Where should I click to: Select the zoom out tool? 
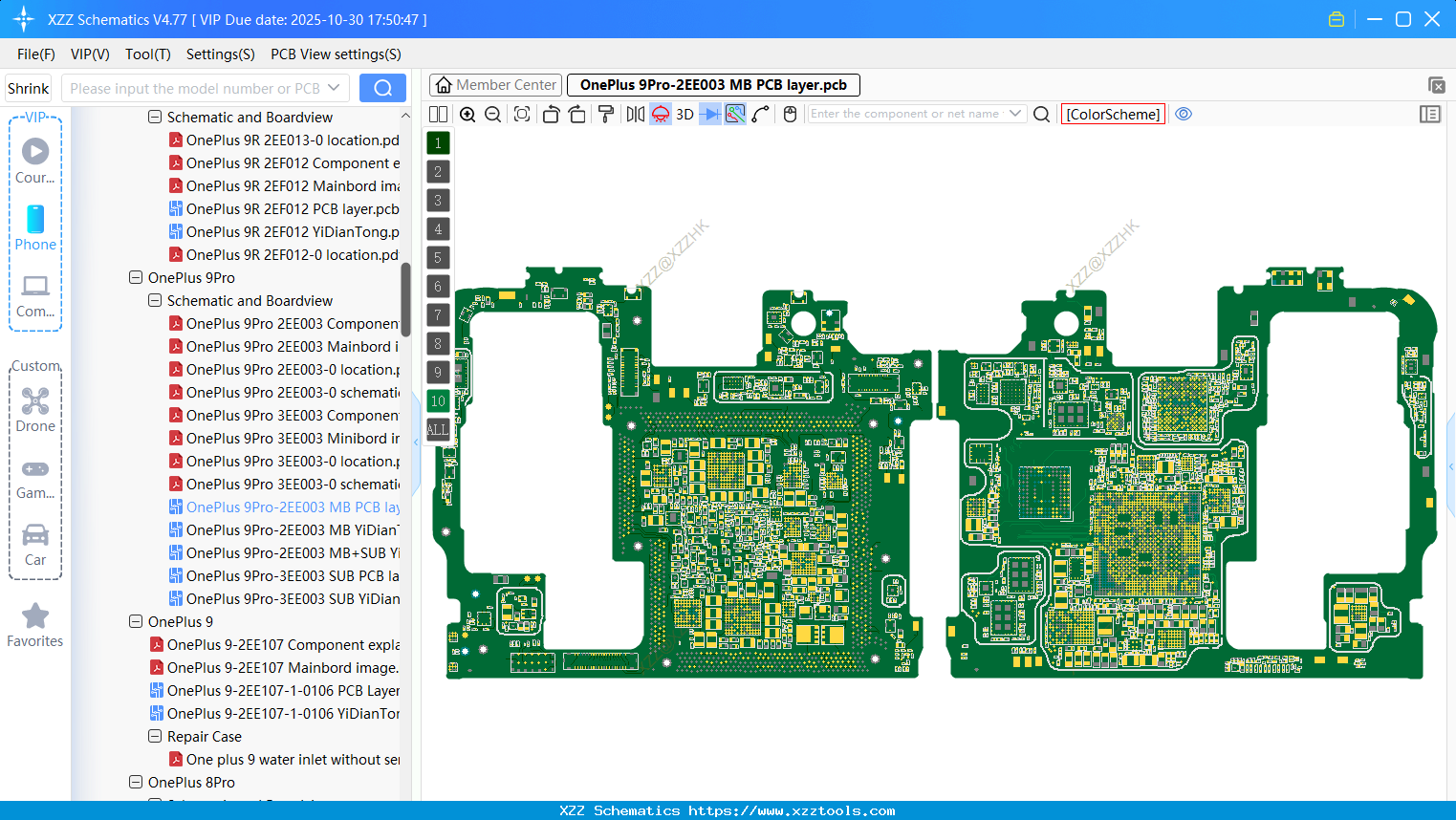(491, 114)
